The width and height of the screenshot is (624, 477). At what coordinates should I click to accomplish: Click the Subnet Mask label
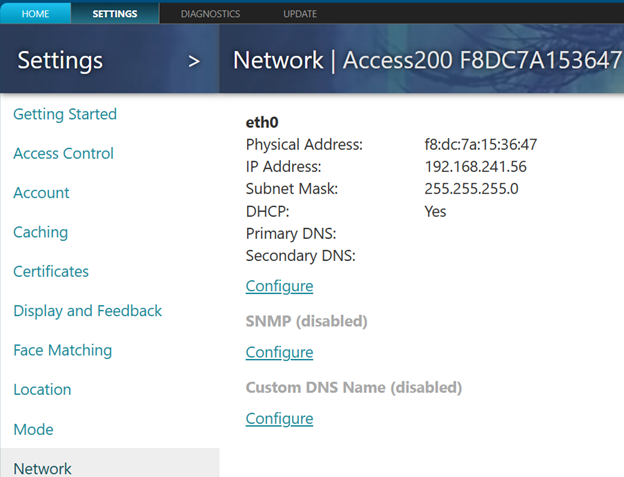click(292, 189)
